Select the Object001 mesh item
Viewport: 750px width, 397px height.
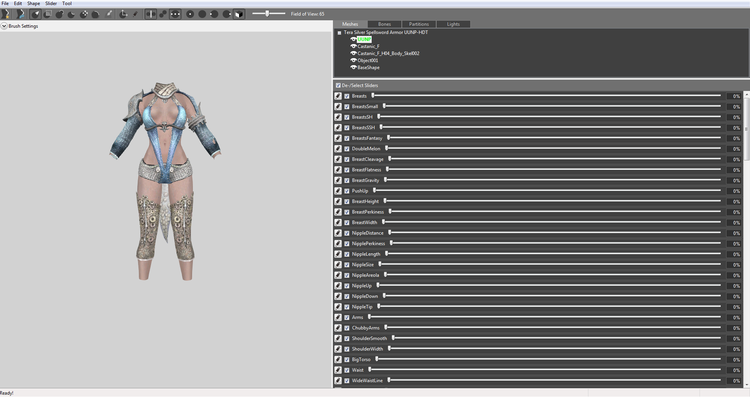368,60
